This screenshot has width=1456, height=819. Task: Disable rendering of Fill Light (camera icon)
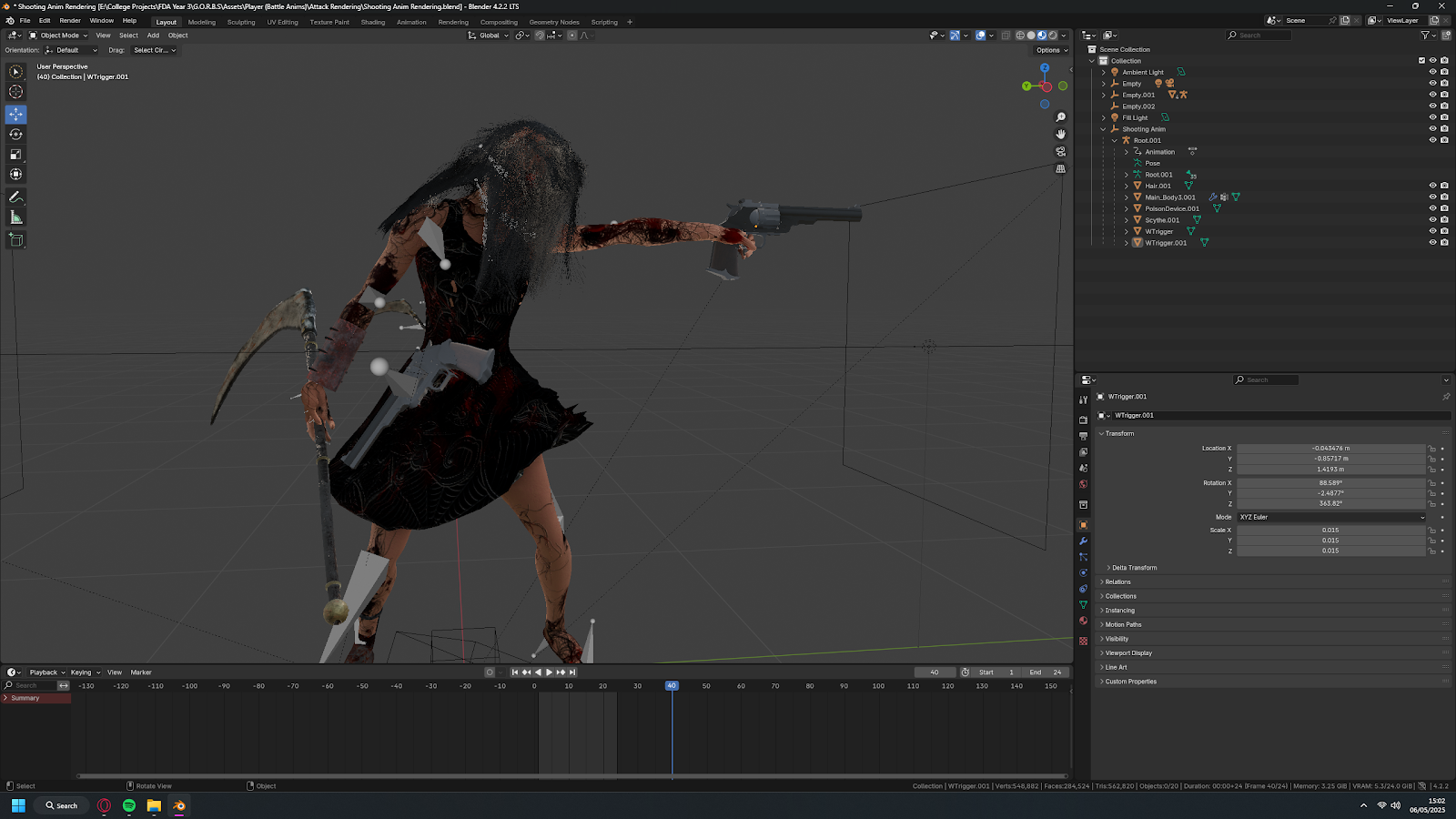click(x=1444, y=117)
